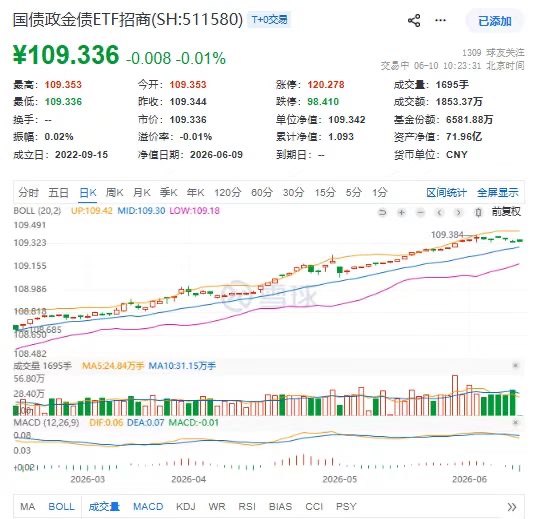This screenshot has height=519, width=537.
Task: Toggle the BOLL main indicator
Action: [x=61, y=506]
